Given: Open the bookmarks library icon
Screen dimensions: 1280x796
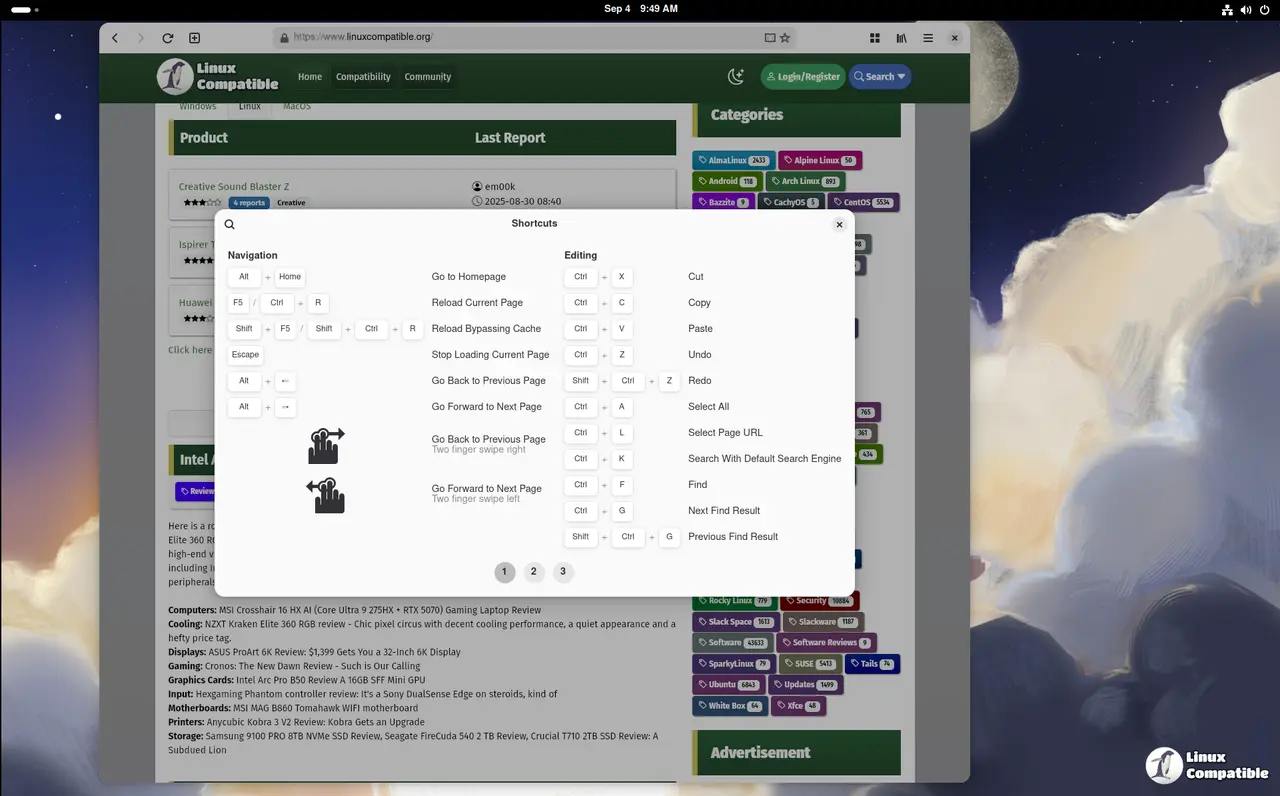Looking at the screenshot, I should [901, 38].
